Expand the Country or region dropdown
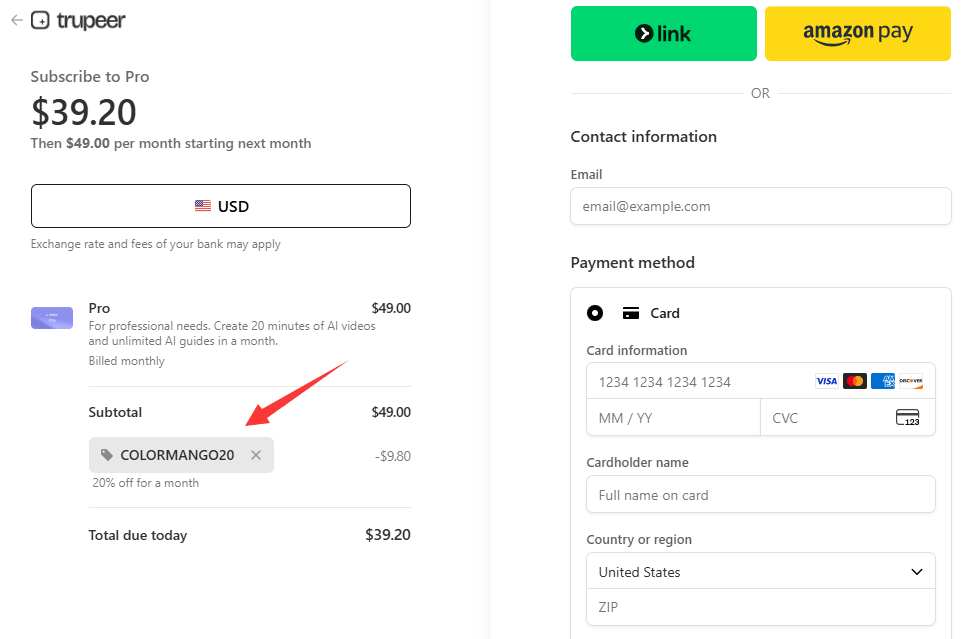961x639 pixels. [x=761, y=572]
